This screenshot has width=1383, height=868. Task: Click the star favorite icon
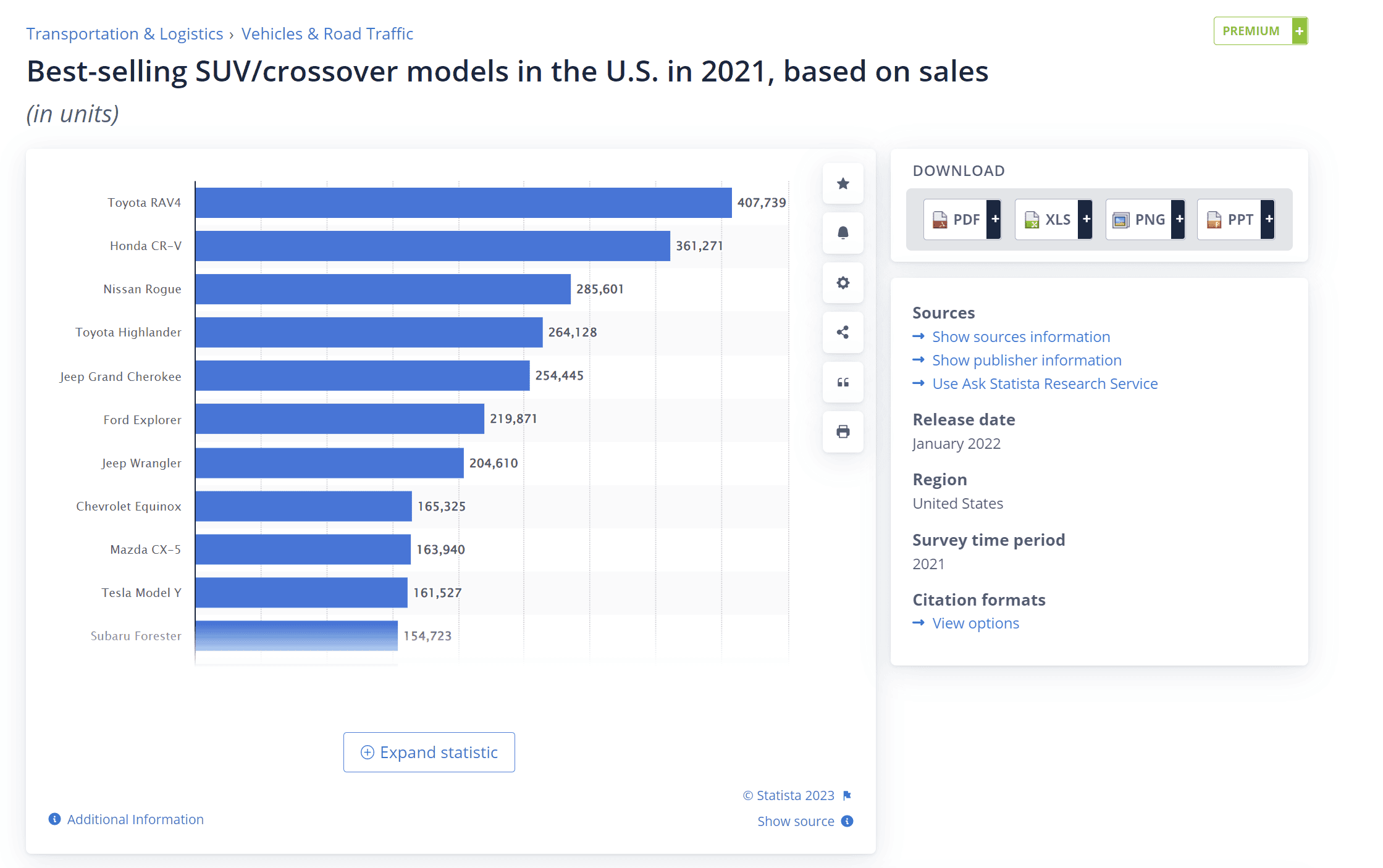pos(843,183)
